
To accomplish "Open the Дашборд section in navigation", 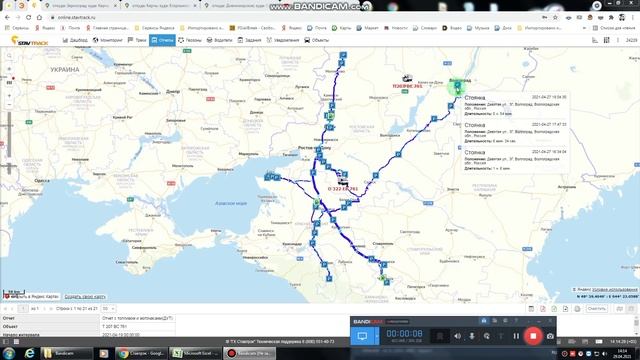I will [x=75, y=40].
